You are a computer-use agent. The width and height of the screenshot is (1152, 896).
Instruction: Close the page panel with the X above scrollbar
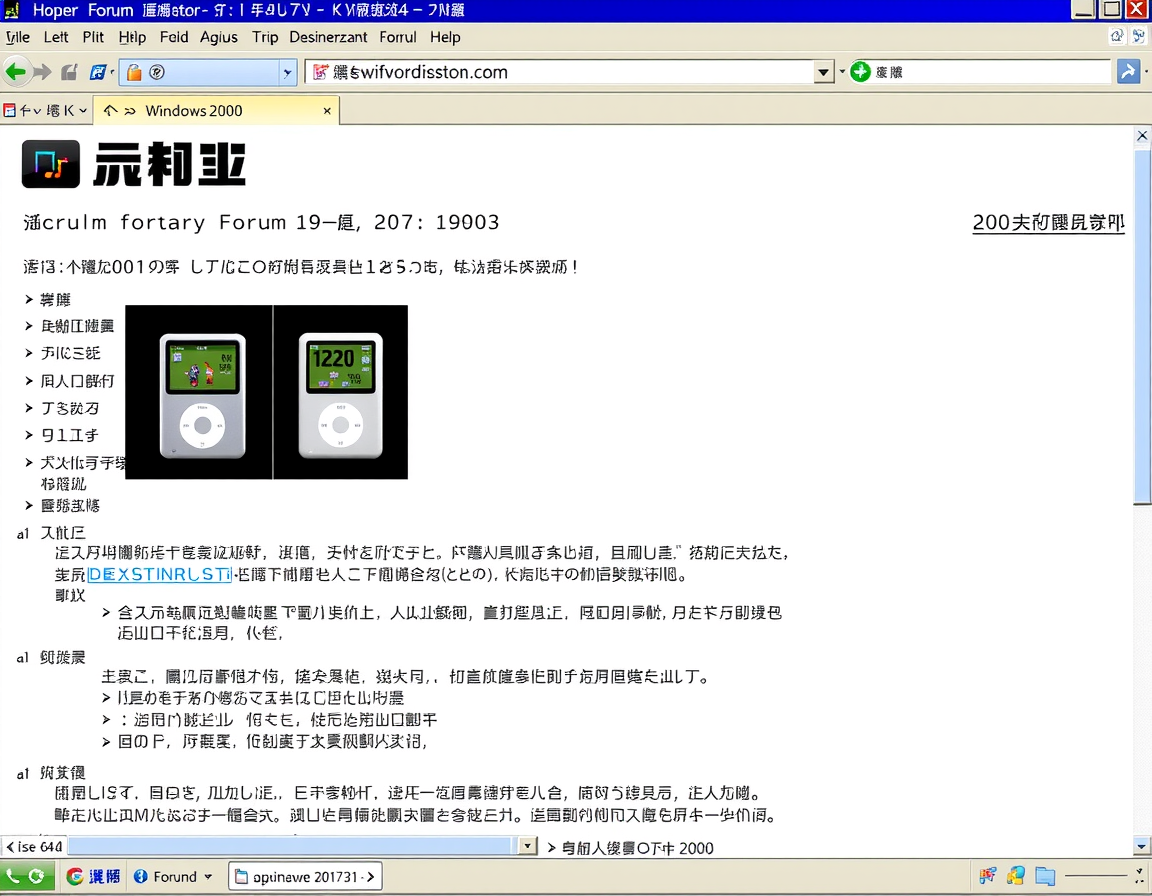[1142, 136]
